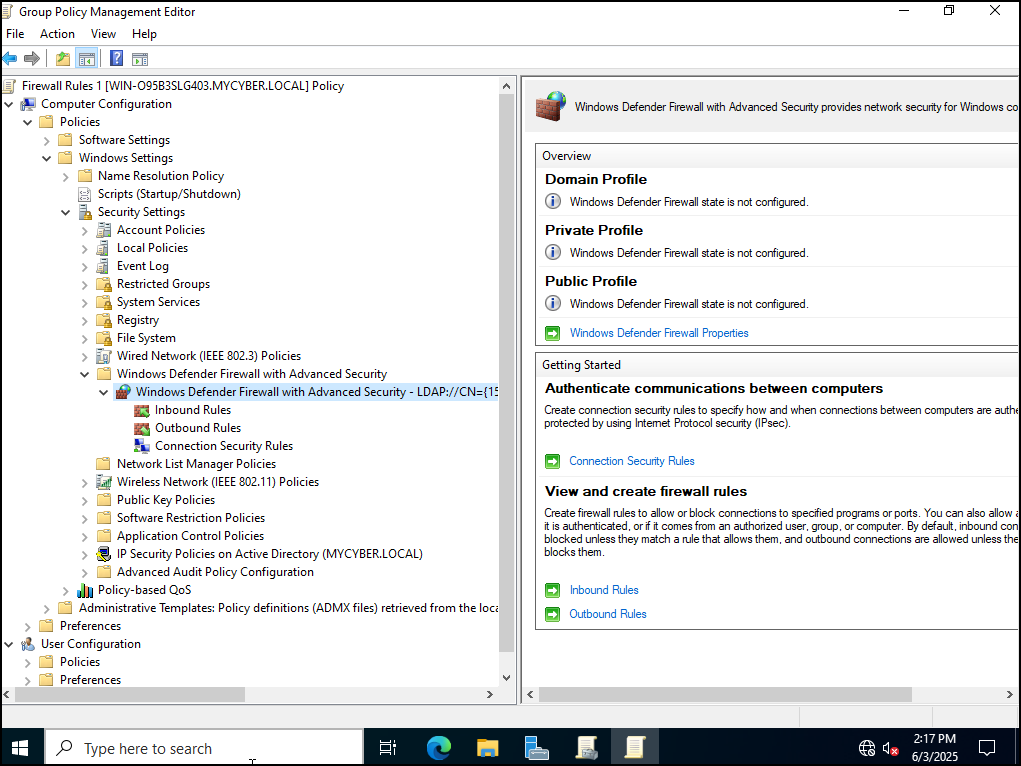Click the Computer Configuration icon

tap(28, 104)
